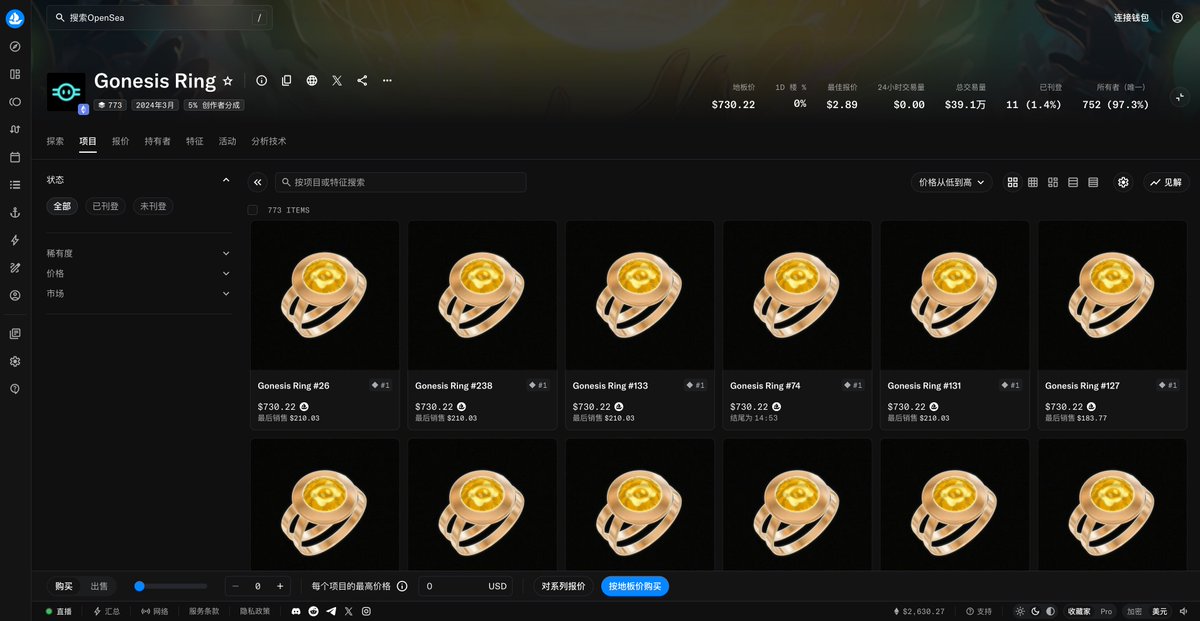The width and height of the screenshot is (1200, 621).
Task: Toggle the 加密 currency display option
Action: (1134, 611)
